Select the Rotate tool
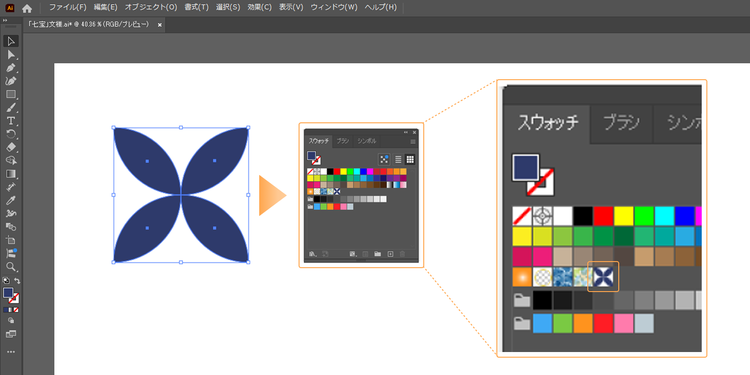Screen dimensions: 750x375 [11, 134]
